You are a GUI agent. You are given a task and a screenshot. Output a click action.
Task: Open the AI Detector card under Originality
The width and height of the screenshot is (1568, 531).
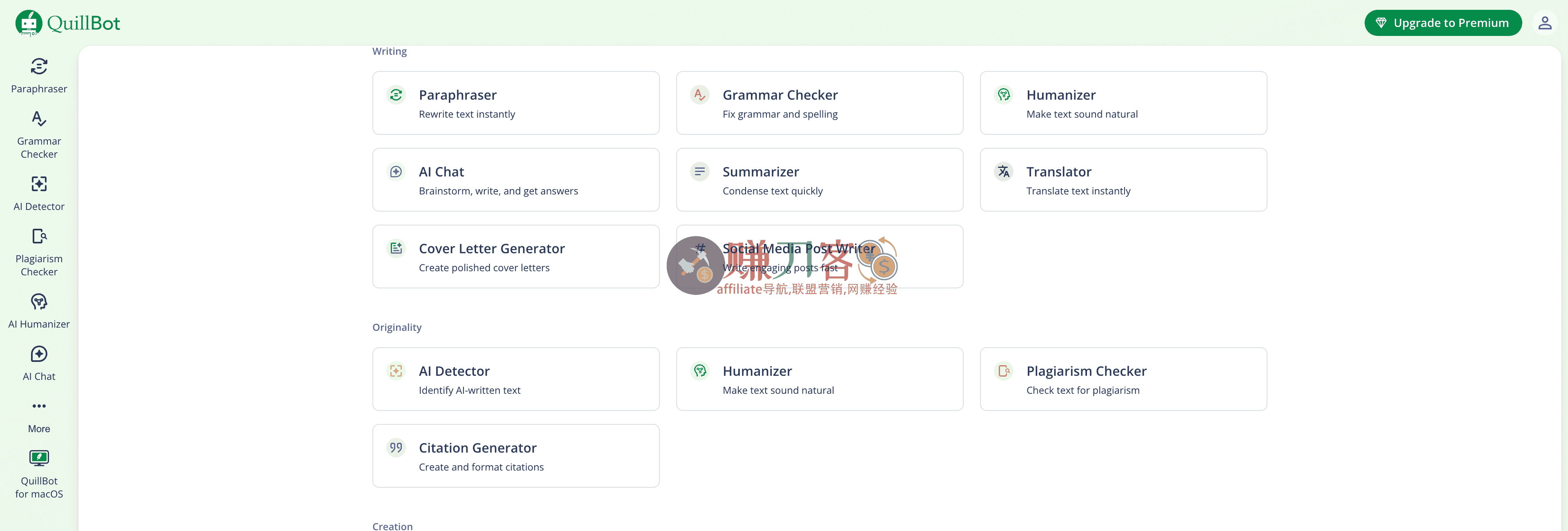[x=516, y=379]
